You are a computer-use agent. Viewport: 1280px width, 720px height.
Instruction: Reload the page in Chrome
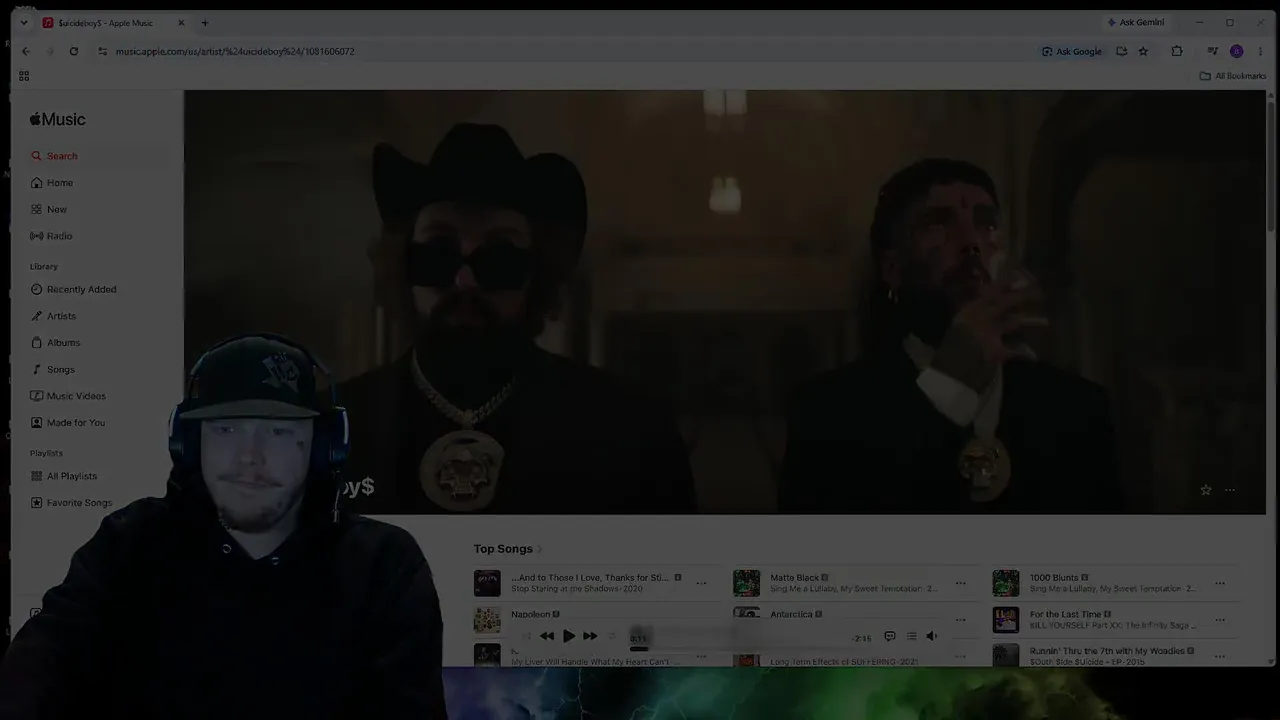tap(74, 51)
